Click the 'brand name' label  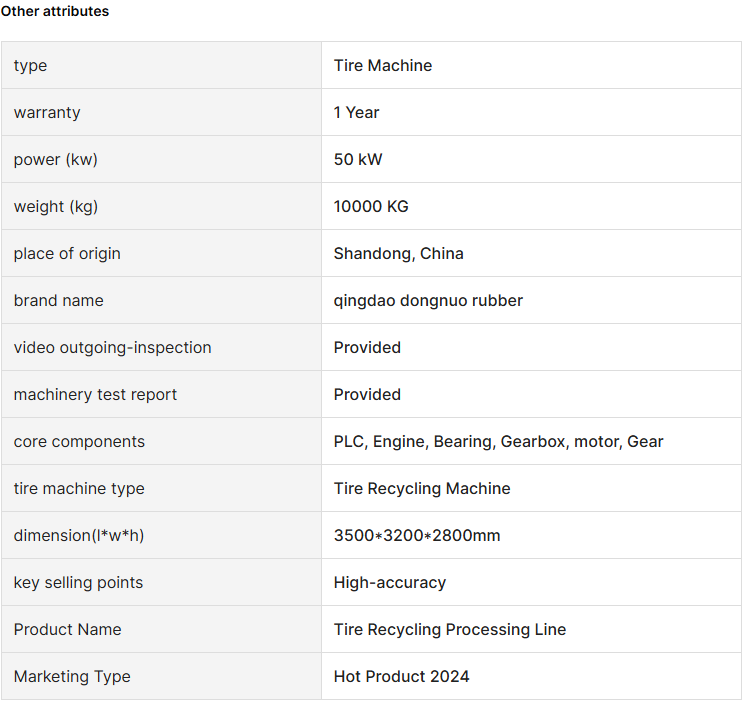[x=59, y=300]
